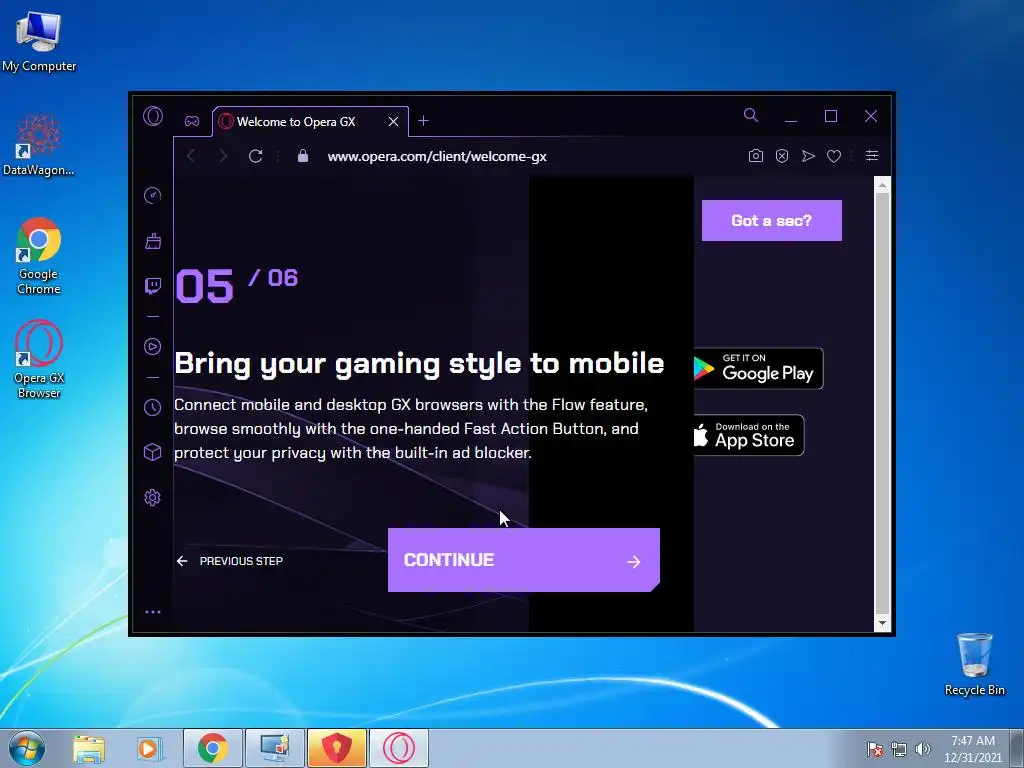Open the Twitch panel in sidebar
The width and height of the screenshot is (1024, 768).
(x=153, y=286)
